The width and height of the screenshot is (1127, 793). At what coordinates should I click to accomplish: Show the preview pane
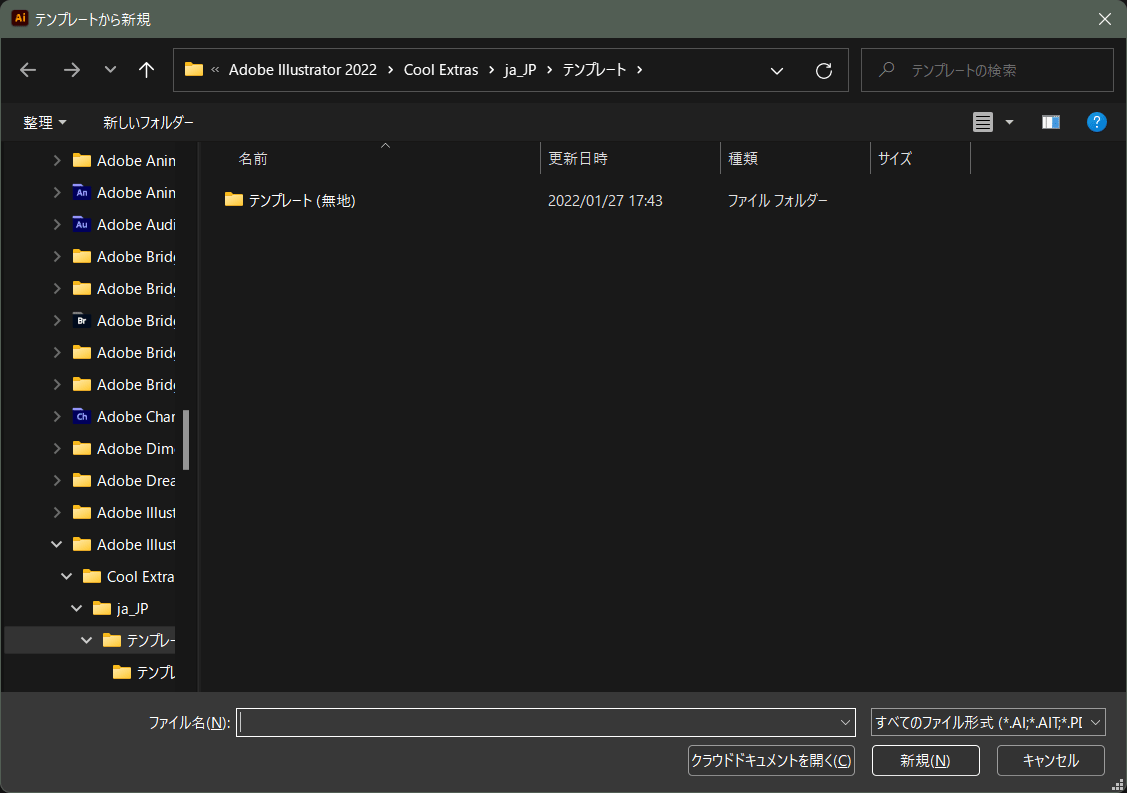point(1051,122)
